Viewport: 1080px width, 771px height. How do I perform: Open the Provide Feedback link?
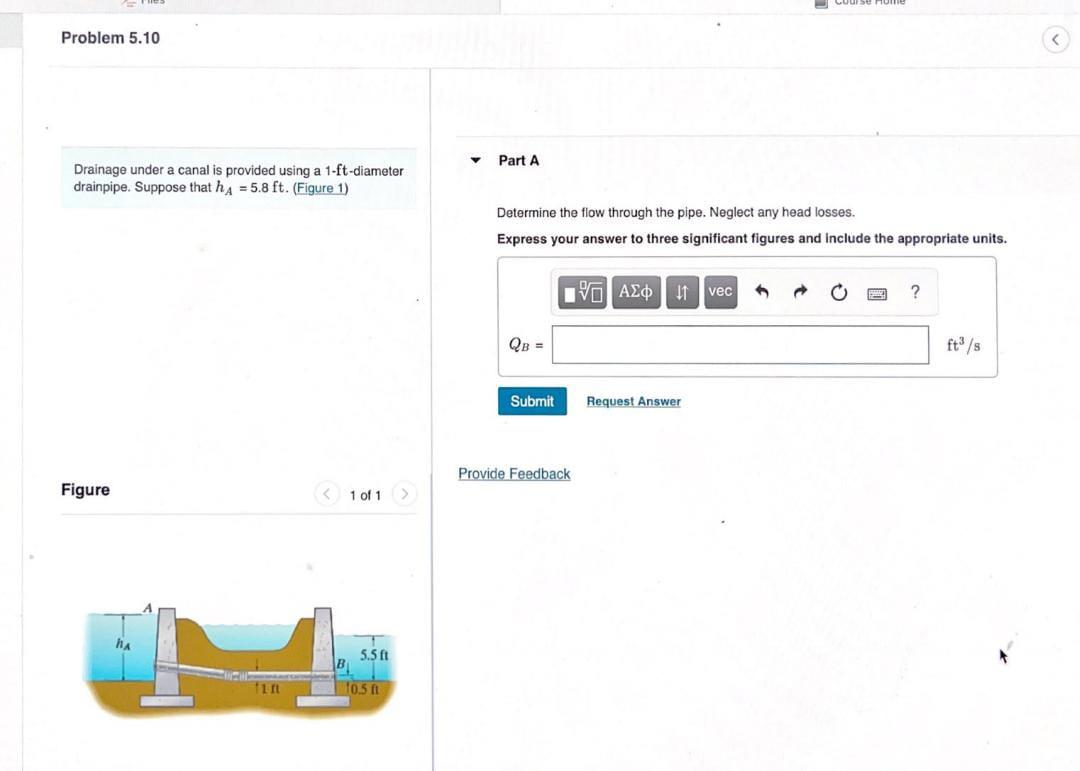tap(514, 474)
